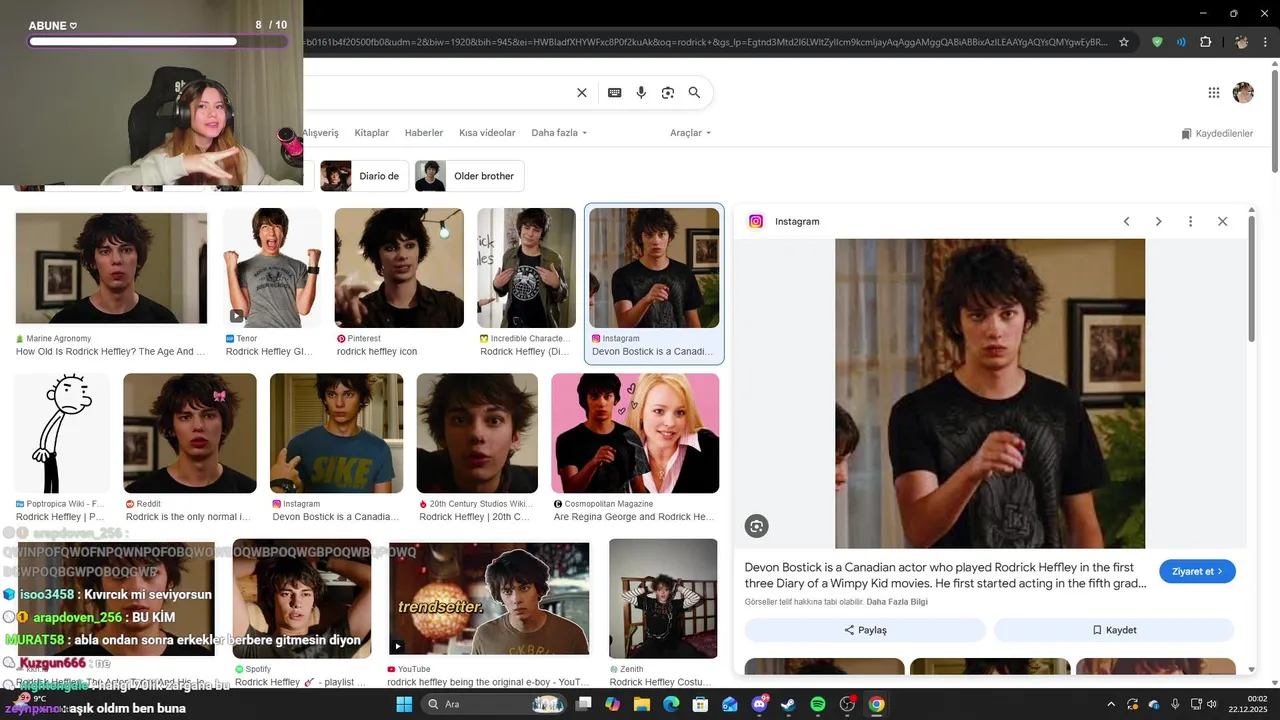Open Microsoft Store from the taskbar
The height and width of the screenshot is (720, 1280).
coord(700,704)
